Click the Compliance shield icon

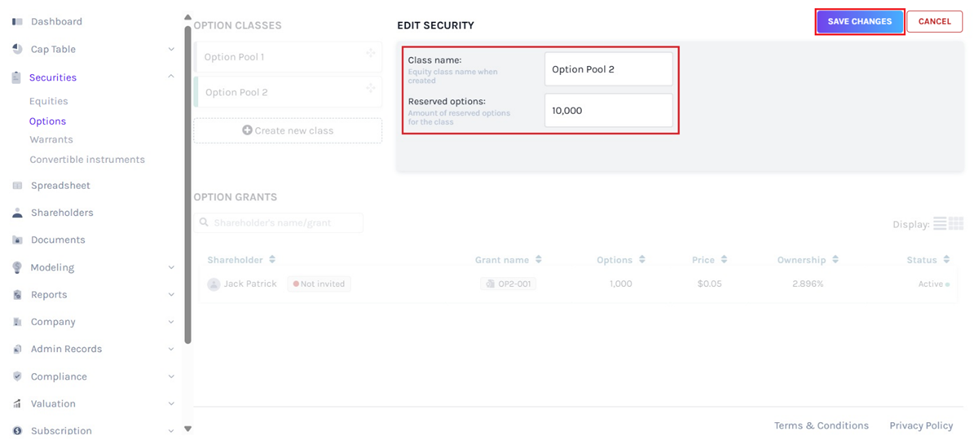17,377
